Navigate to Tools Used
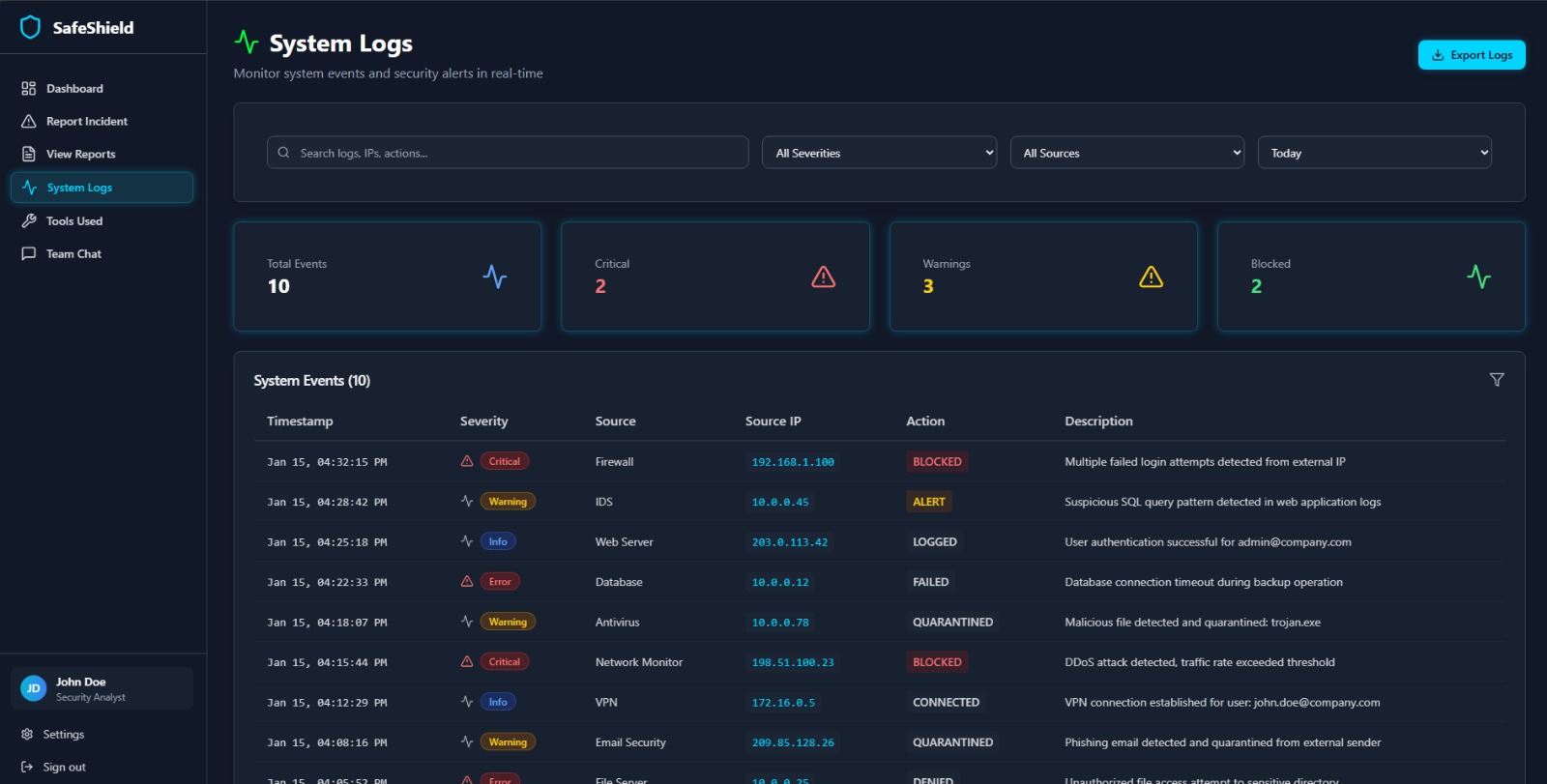Image resolution: width=1547 pixels, height=784 pixels. click(102, 220)
